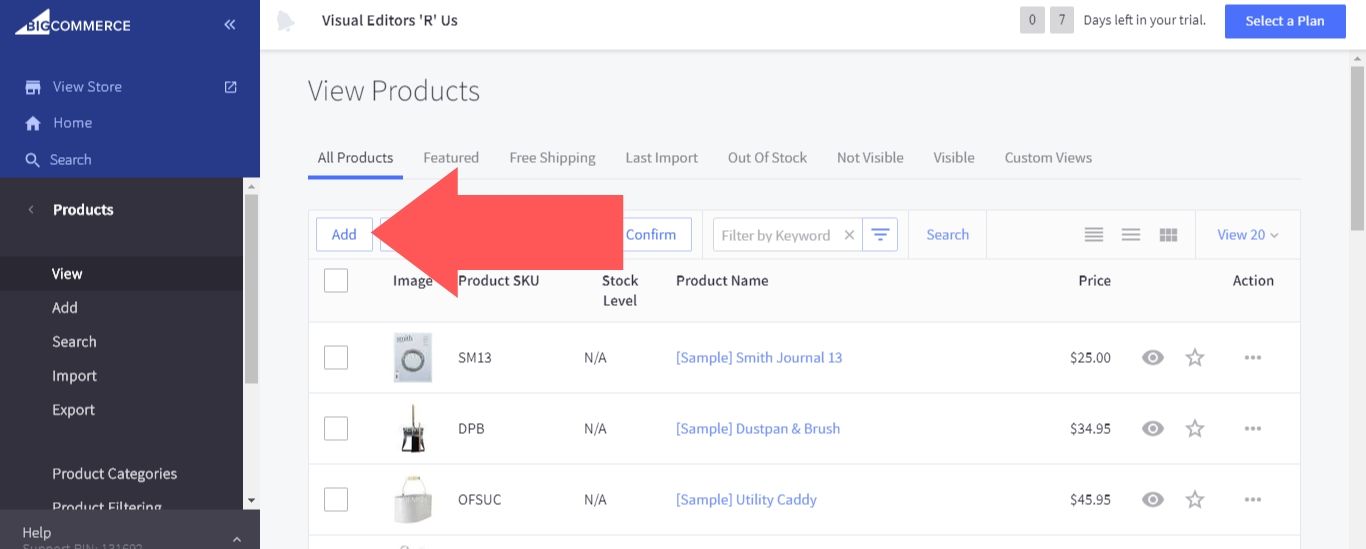Click the Smith Journal 13 thumbnail image
The width and height of the screenshot is (1366, 549).
(x=413, y=357)
